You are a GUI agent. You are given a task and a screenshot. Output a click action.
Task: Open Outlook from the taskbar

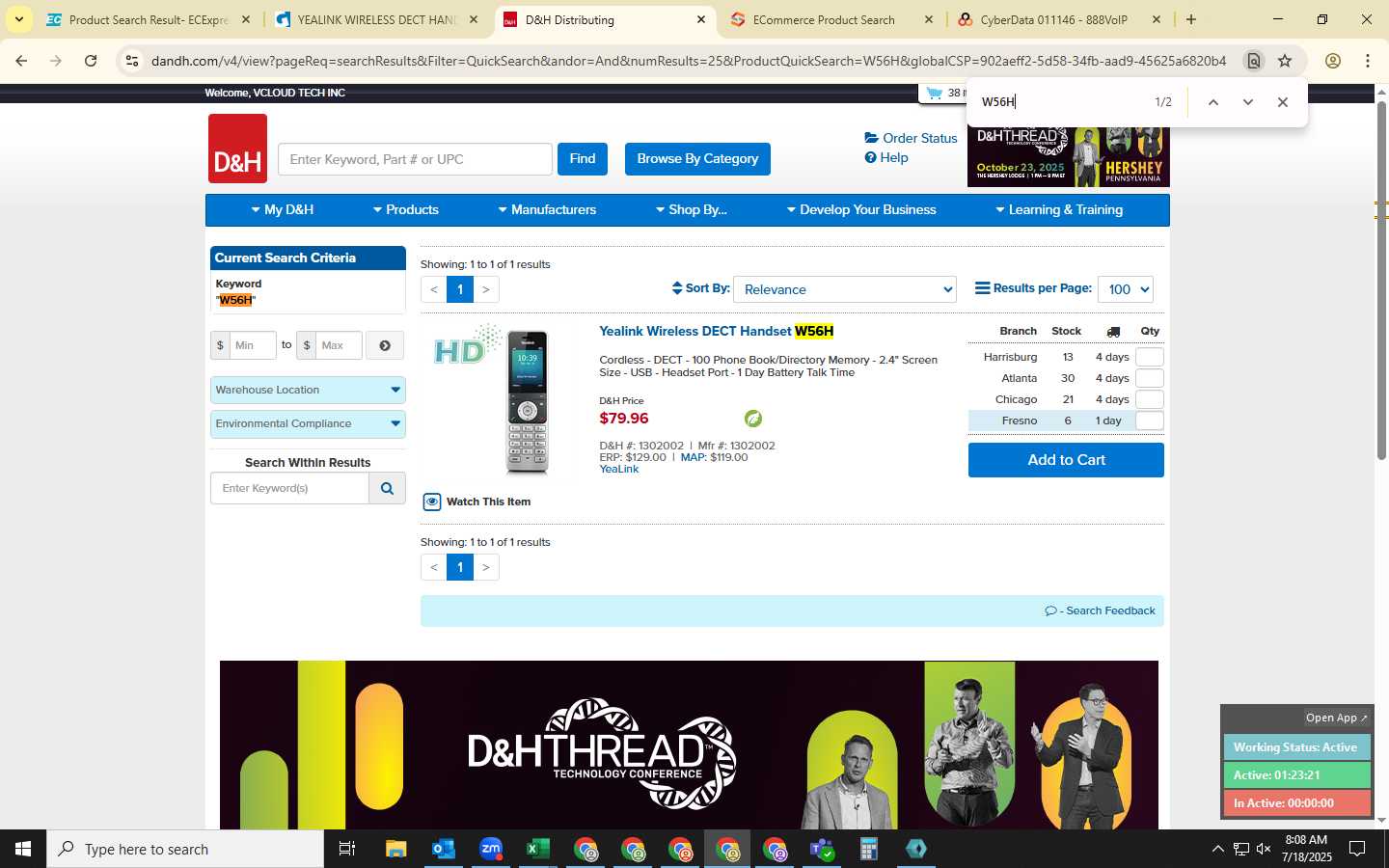444,849
